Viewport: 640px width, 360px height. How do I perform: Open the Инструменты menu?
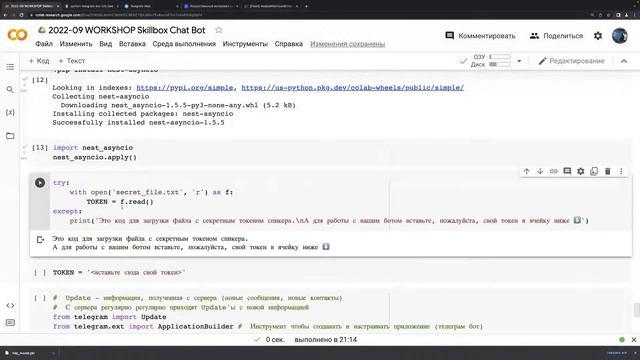tap(245, 44)
